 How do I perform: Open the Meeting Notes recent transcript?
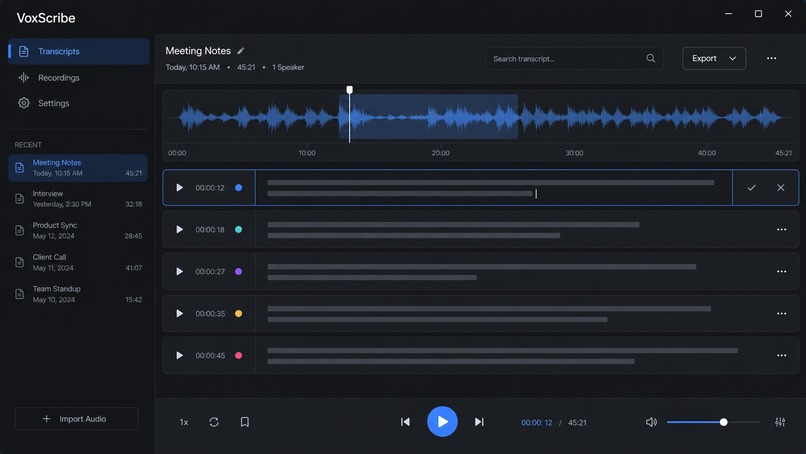(78, 168)
